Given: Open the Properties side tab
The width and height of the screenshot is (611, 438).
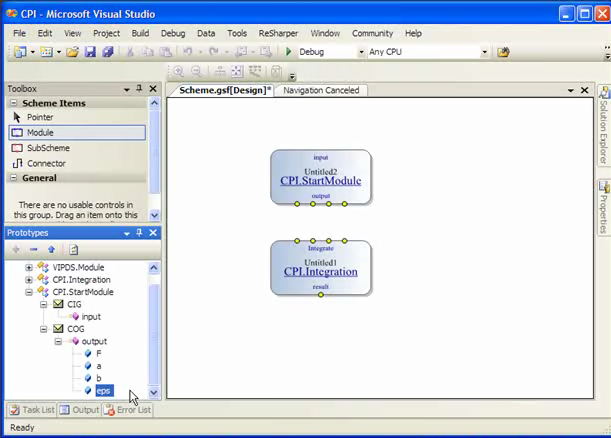Looking at the screenshot, I should (x=604, y=208).
